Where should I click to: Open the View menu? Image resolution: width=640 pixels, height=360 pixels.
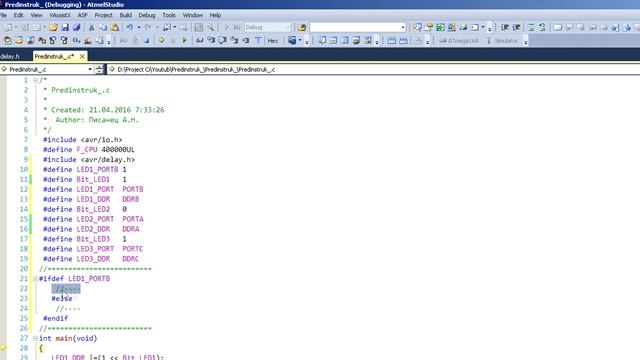[x=36, y=15]
